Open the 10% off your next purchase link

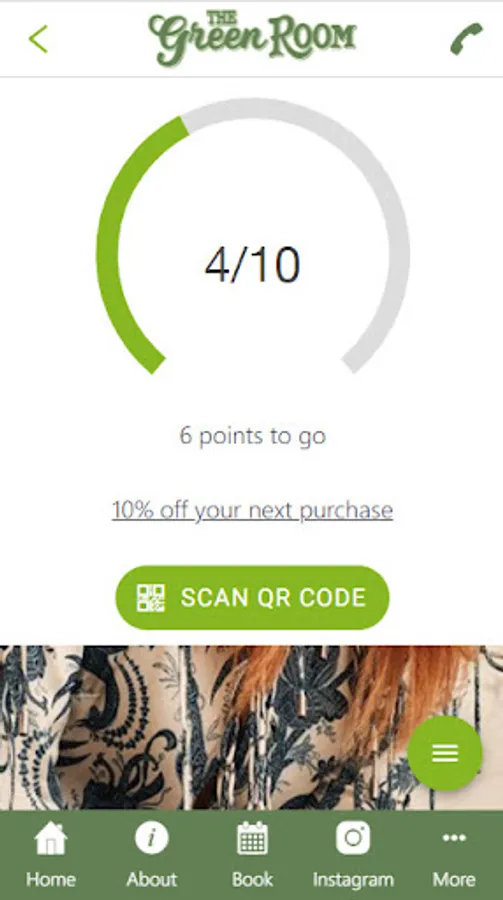point(253,510)
